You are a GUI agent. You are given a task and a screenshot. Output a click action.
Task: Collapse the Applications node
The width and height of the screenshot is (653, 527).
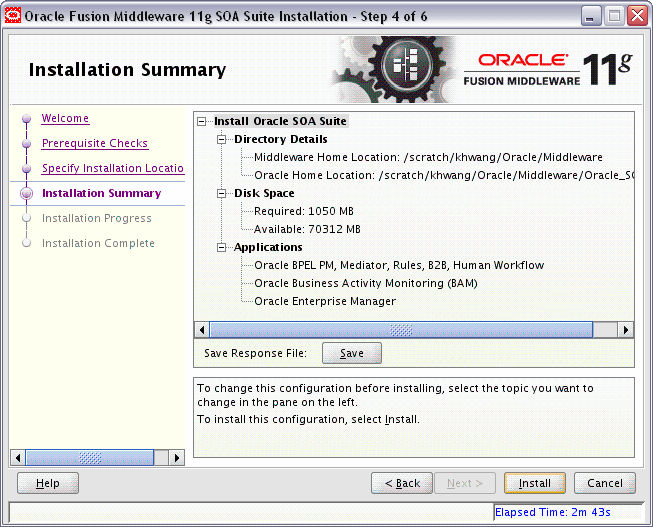[x=222, y=247]
